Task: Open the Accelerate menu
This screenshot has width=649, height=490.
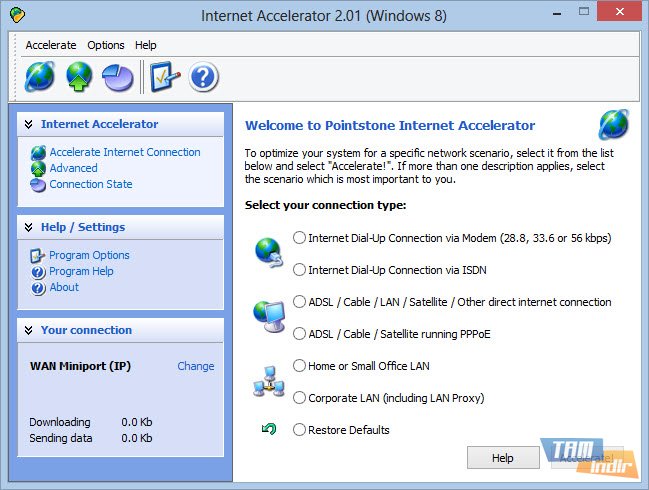Action: (x=51, y=45)
